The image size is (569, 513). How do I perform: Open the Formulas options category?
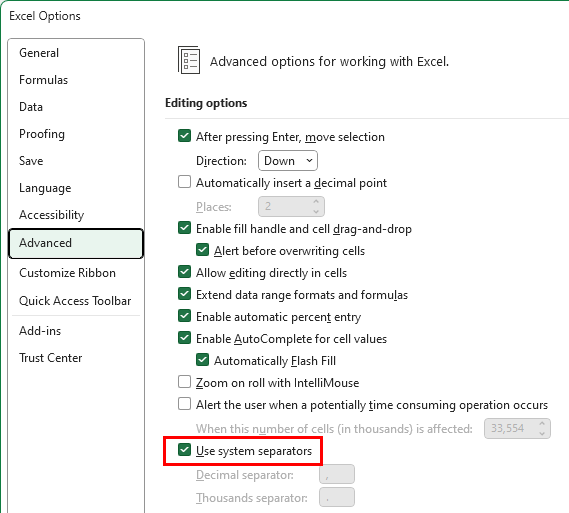[x=44, y=80]
